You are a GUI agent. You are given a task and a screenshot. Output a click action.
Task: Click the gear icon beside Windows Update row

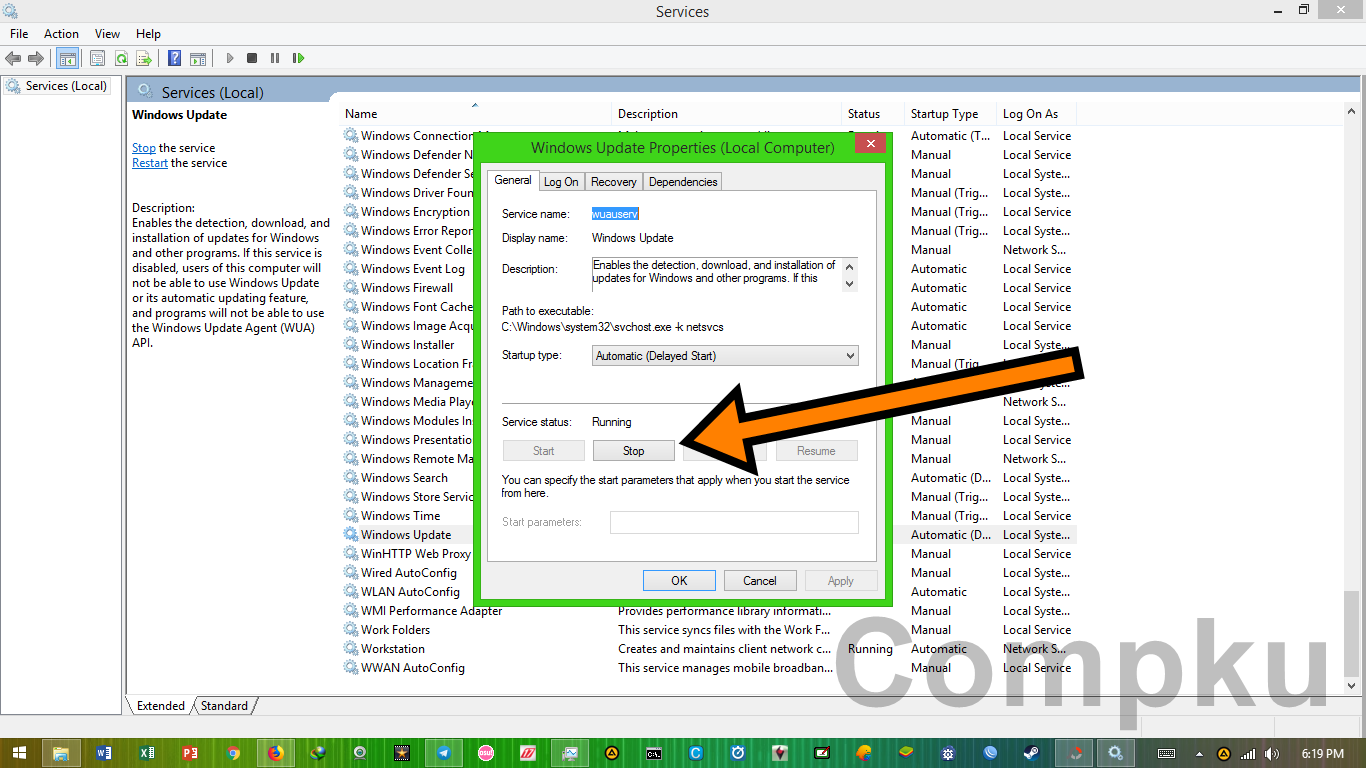351,534
